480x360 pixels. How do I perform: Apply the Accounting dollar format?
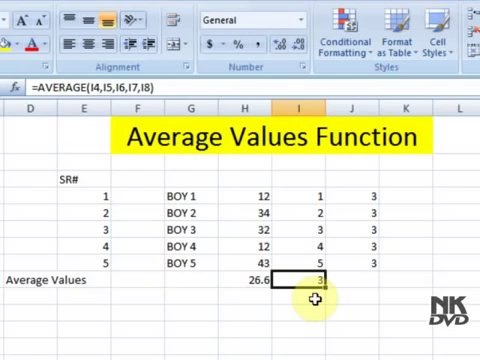click(210, 44)
